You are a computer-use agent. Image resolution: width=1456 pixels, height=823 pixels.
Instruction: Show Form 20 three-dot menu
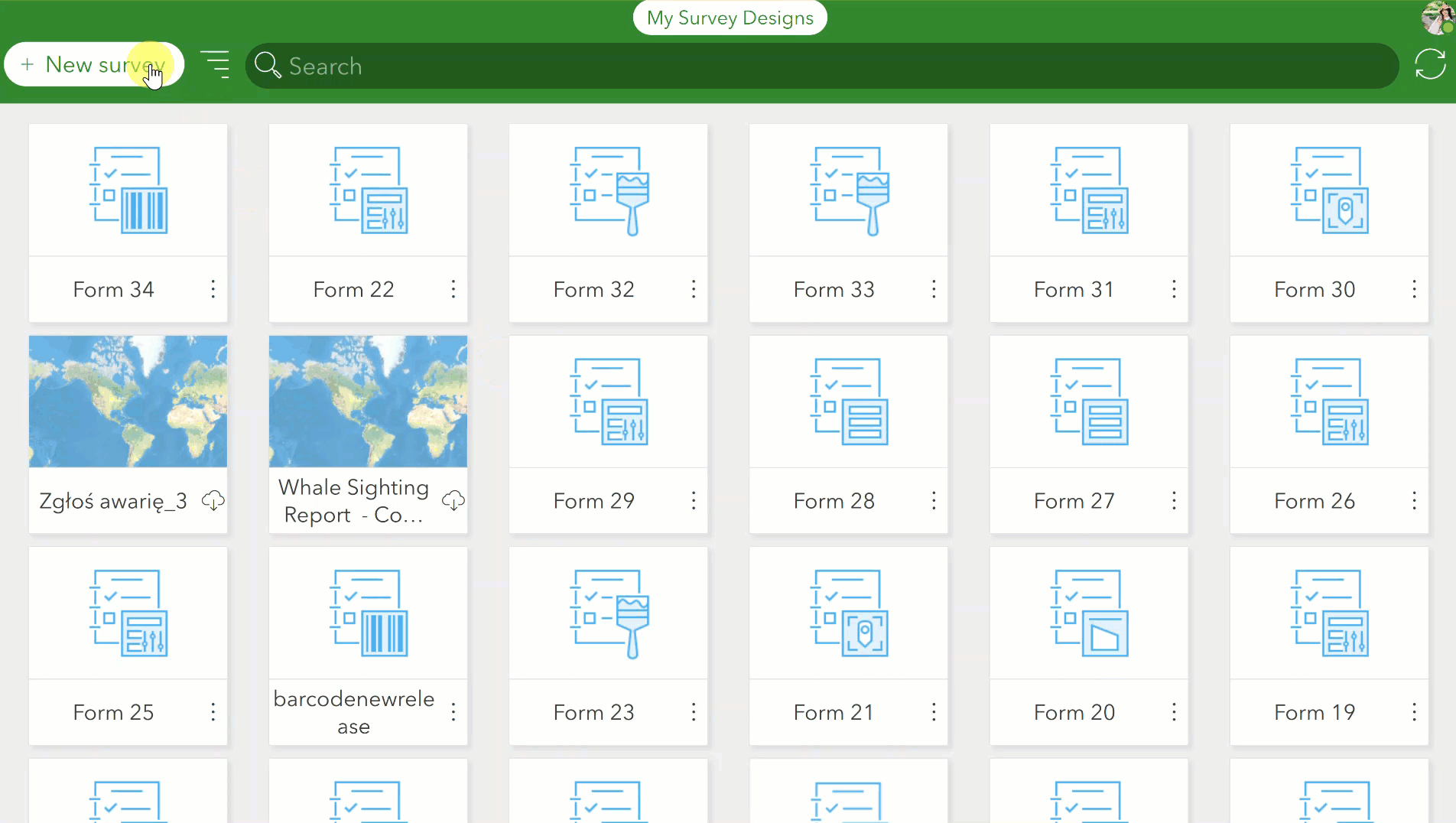[x=1173, y=712]
